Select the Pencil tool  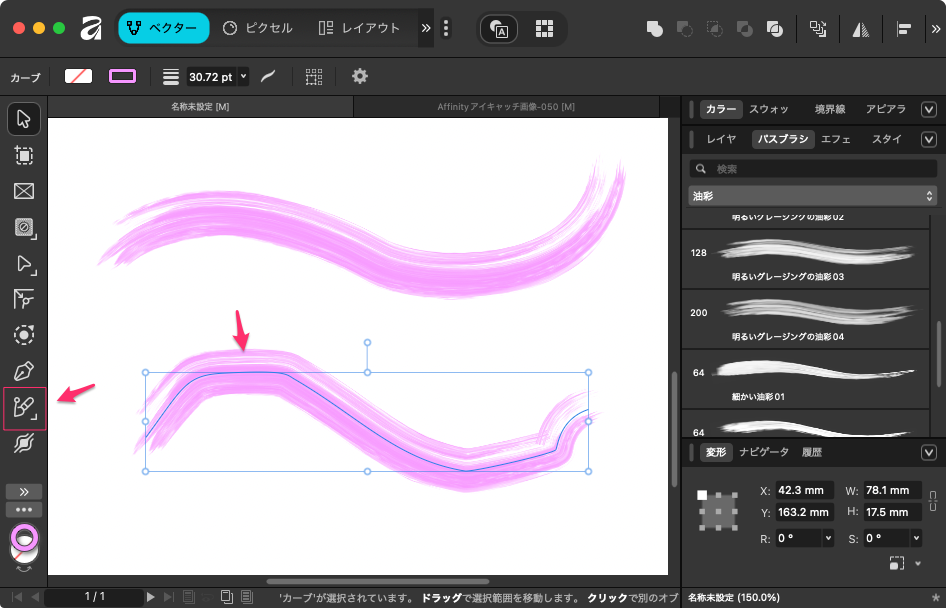pos(24,408)
